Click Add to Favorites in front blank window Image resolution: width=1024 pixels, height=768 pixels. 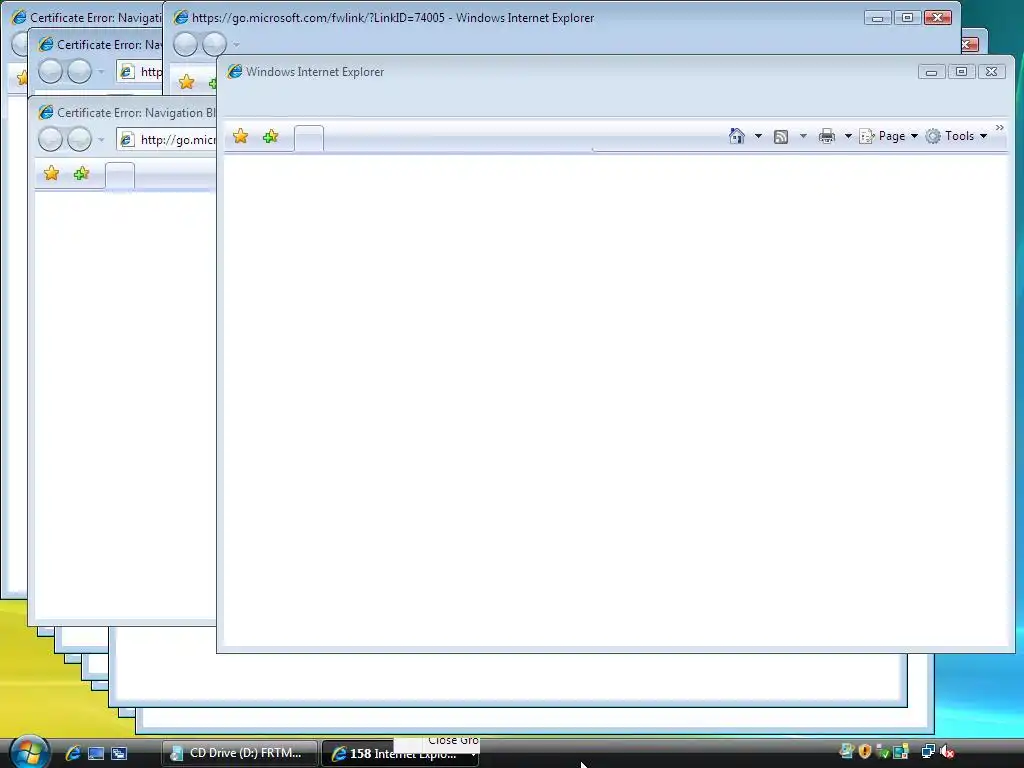pyautogui.click(x=270, y=136)
